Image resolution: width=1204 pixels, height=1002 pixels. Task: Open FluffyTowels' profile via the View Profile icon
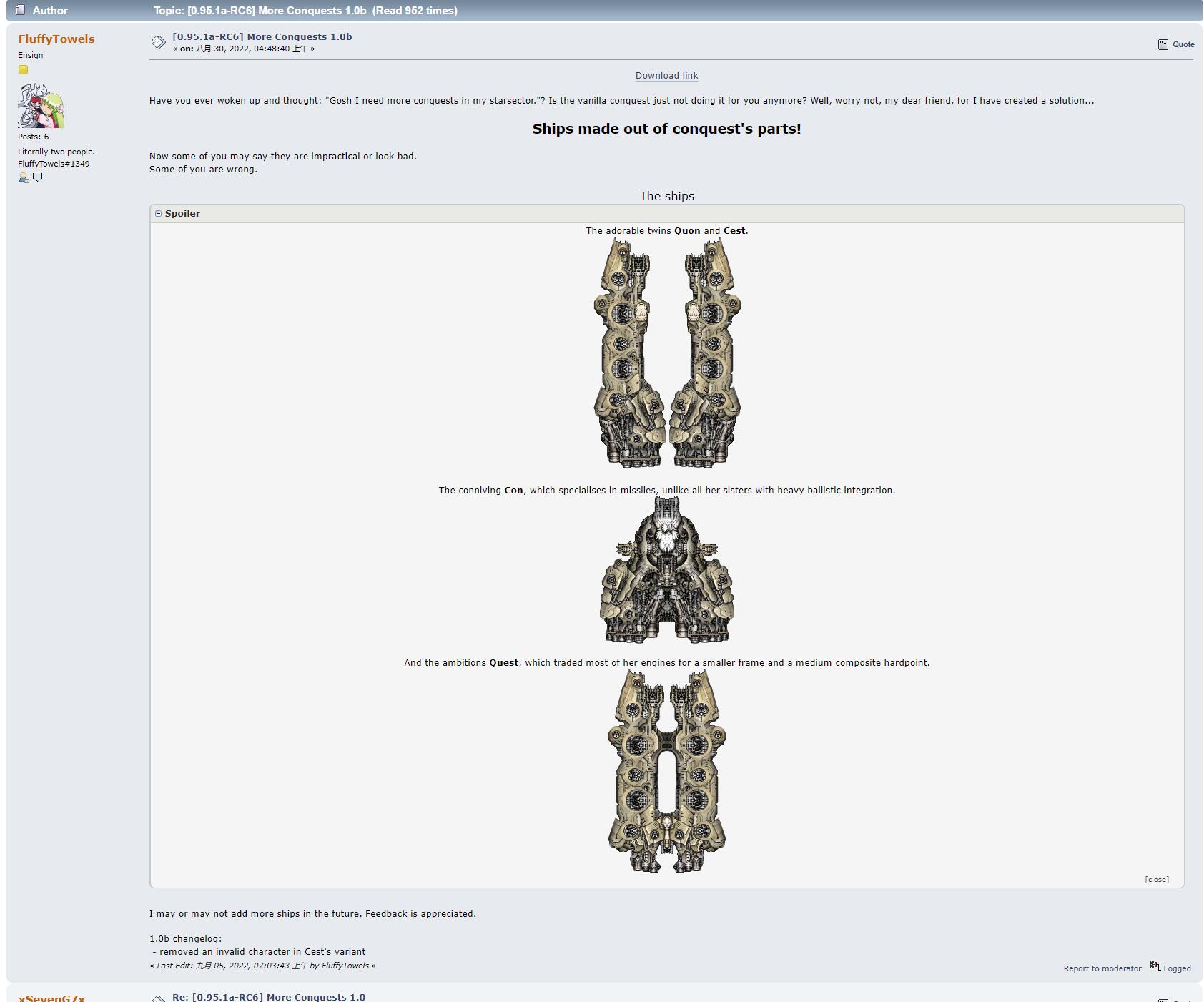pos(24,177)
